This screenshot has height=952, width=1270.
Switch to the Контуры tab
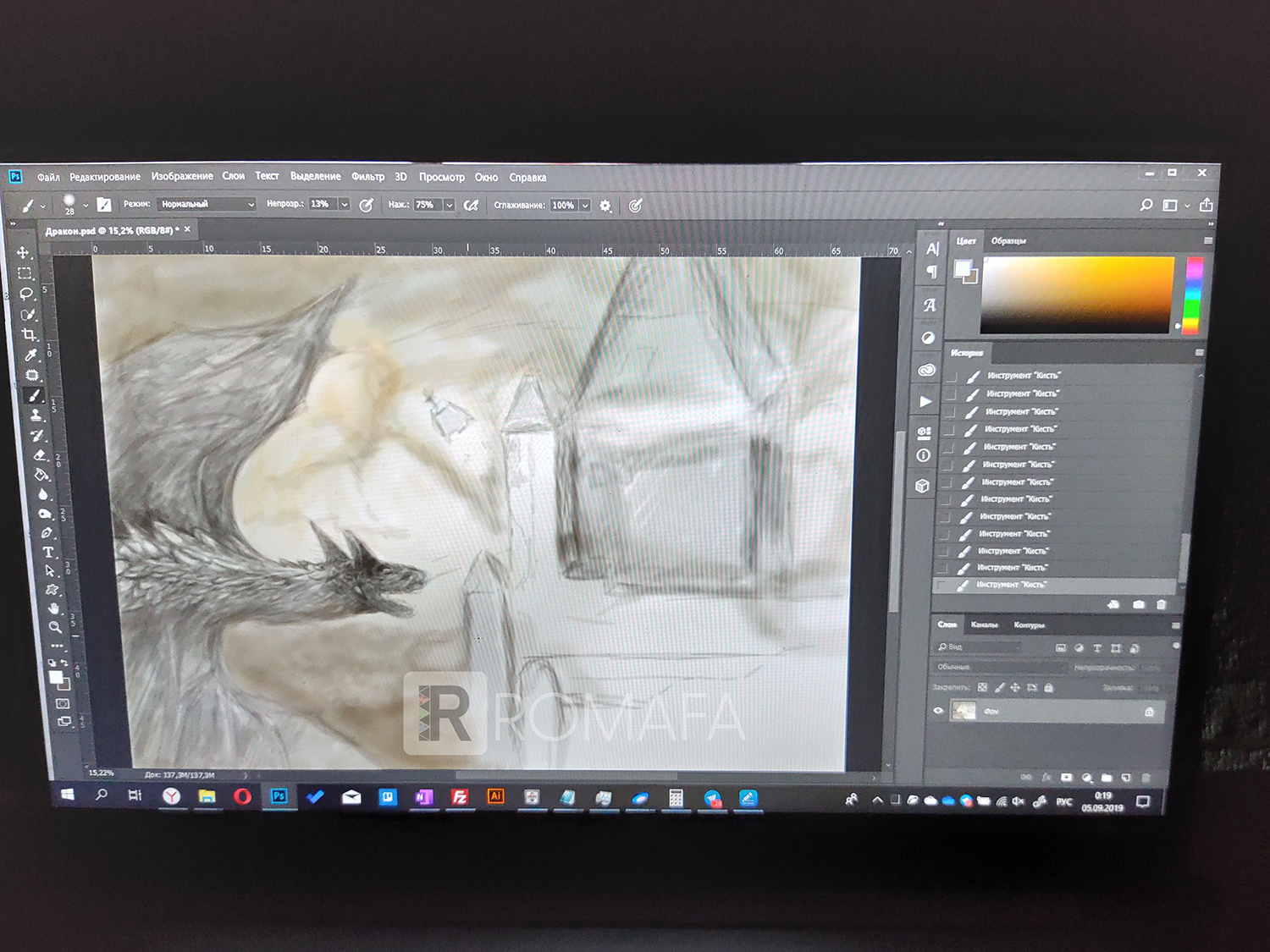tap(1029, 625)
